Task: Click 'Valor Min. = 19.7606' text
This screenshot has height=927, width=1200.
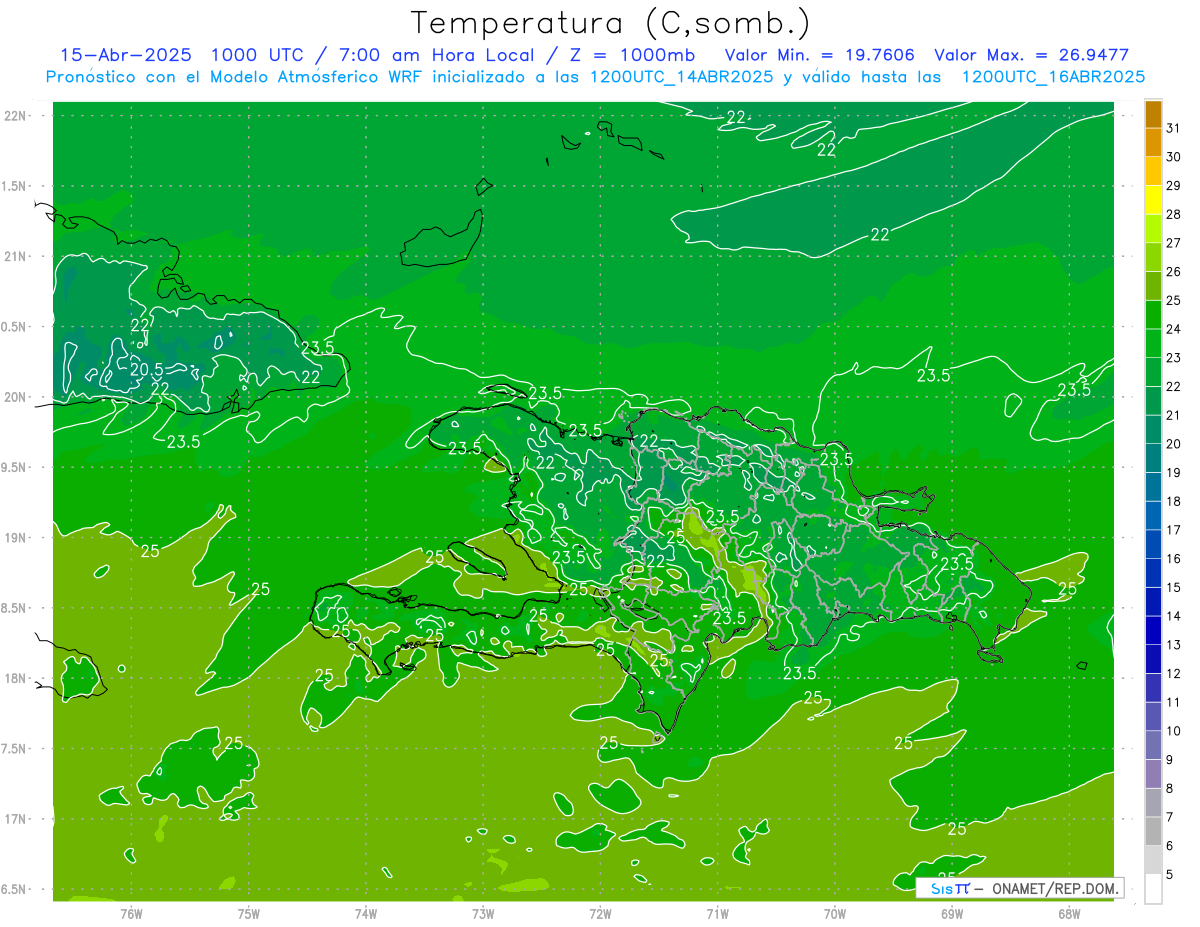Action: [820, 55]
